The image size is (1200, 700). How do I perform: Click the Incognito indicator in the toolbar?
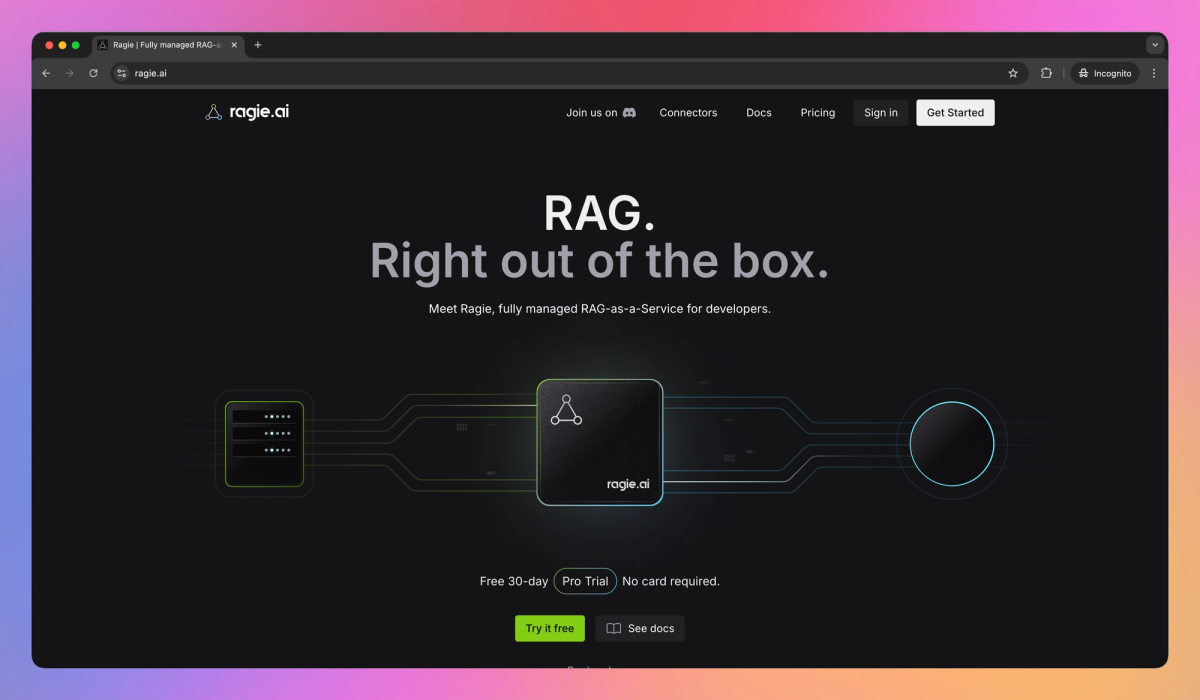click(1104, 73)
